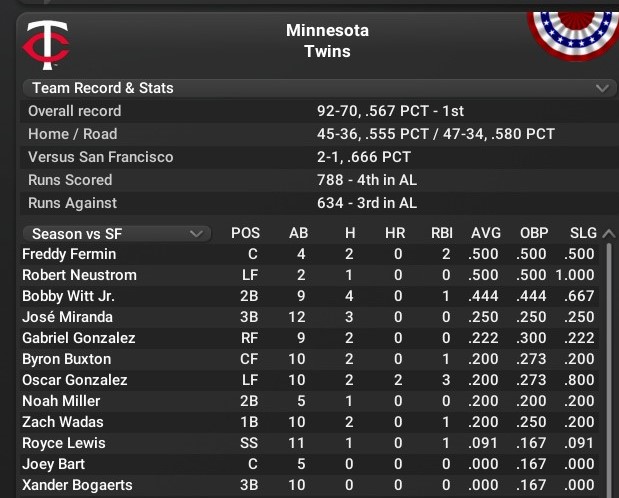The width and height of the screenshot is (619, 498).
Task: Sort players by HR column header
Action: [x=394, y=233]
